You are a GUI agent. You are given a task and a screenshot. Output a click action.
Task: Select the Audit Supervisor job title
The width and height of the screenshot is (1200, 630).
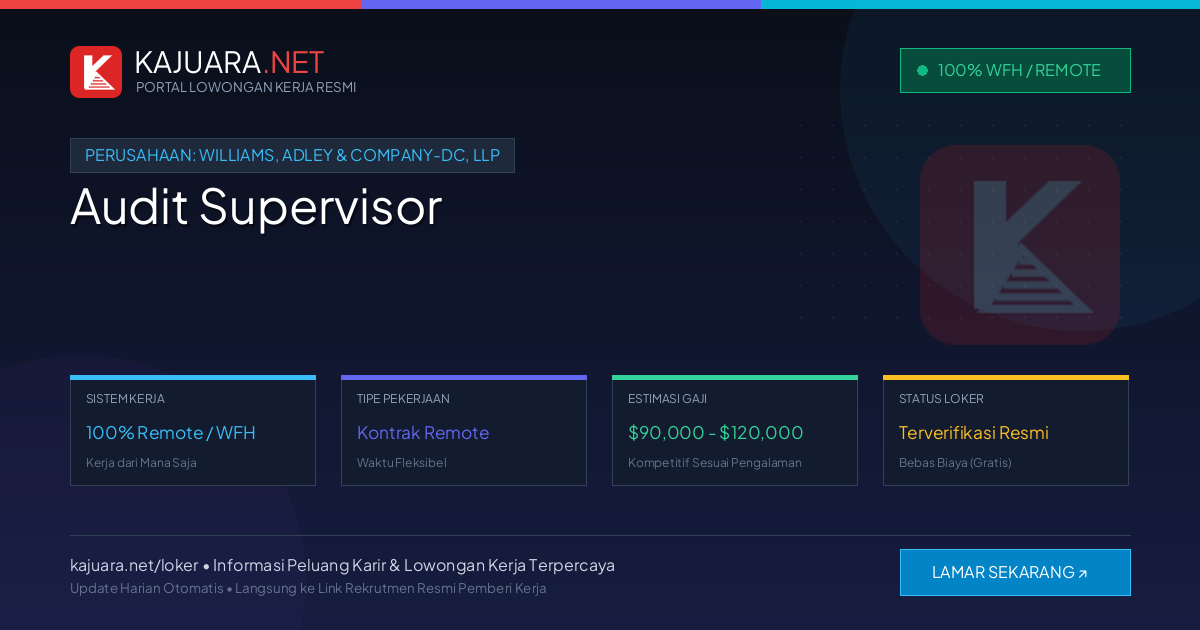pyautogui.click(x=256, y=206)
